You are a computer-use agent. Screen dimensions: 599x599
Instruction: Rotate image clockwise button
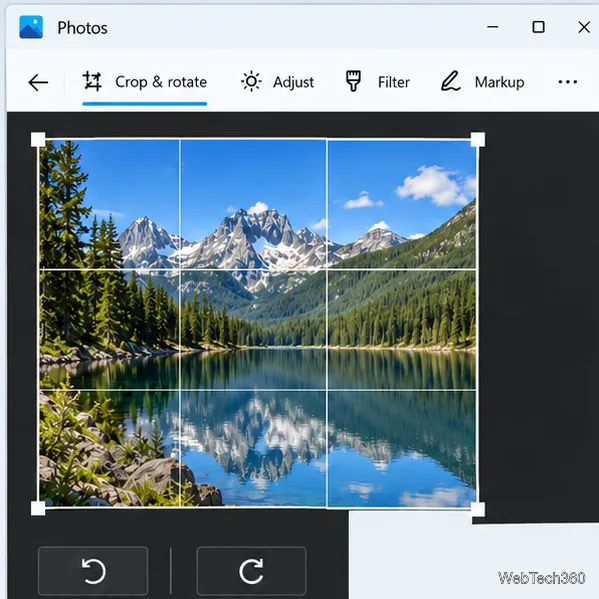pos(251,571)
